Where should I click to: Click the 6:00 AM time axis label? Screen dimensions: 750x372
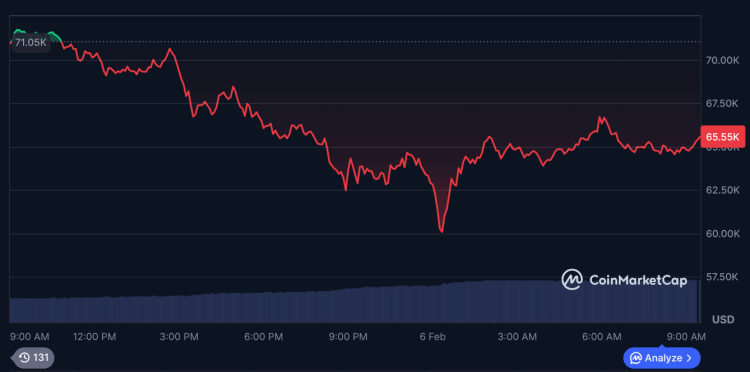(x=602, y=337)
